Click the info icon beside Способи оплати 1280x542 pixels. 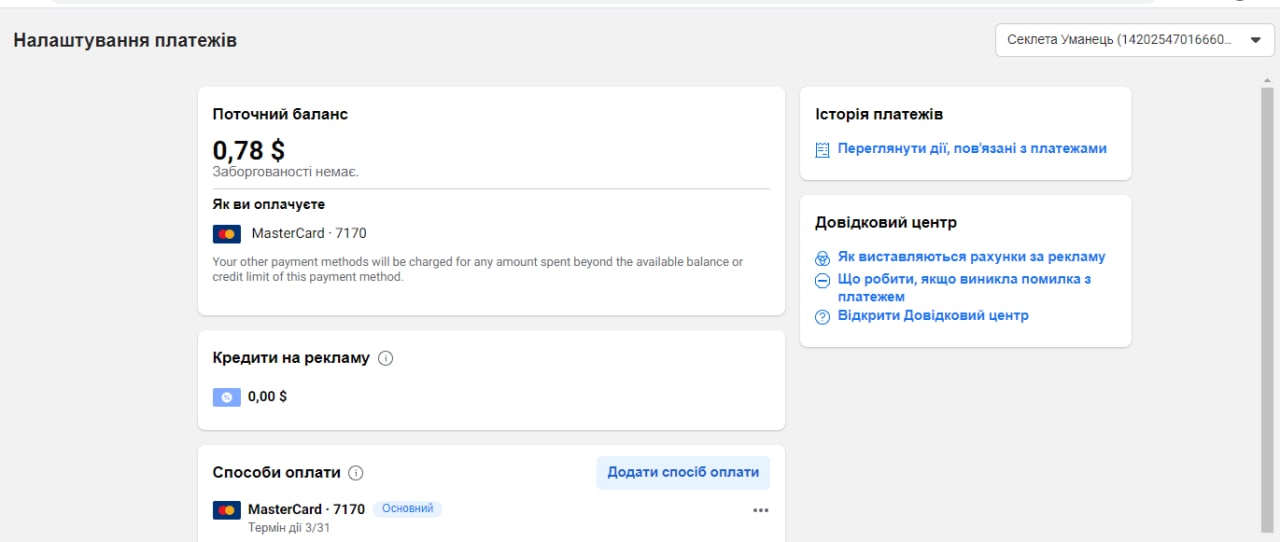coord(356,473)
